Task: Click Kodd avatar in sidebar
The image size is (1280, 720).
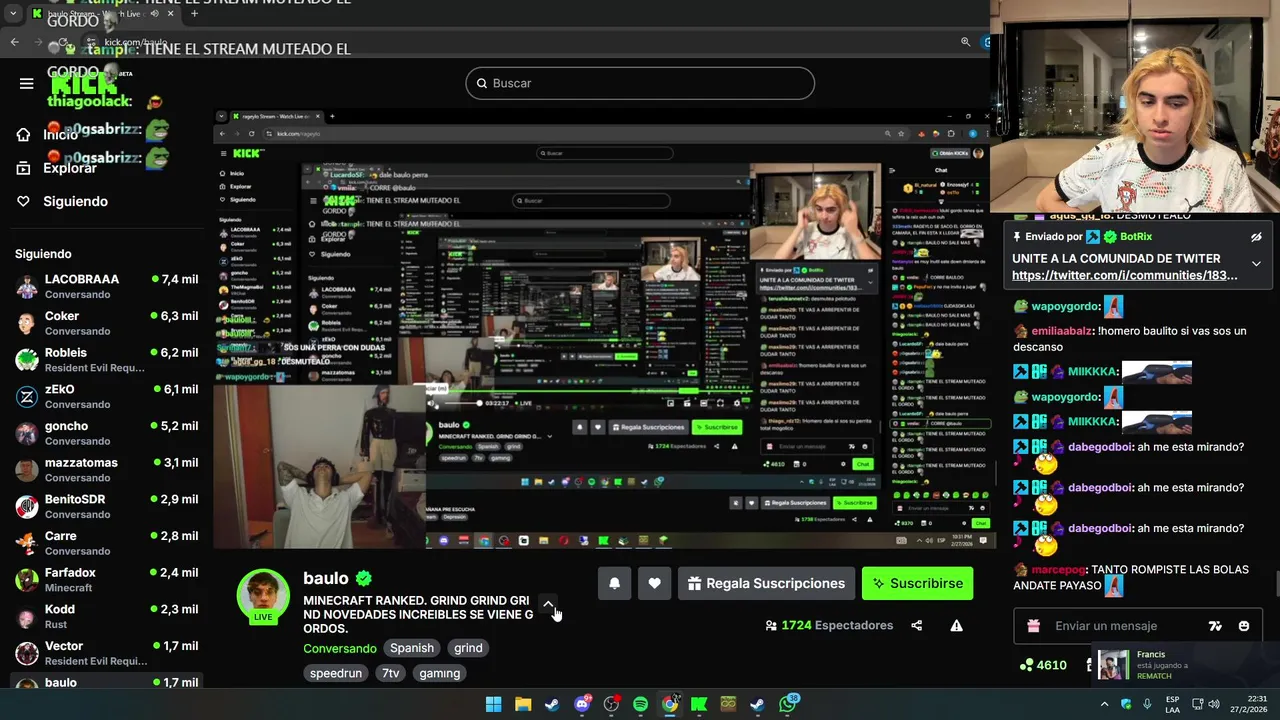Action: (27, 617)
